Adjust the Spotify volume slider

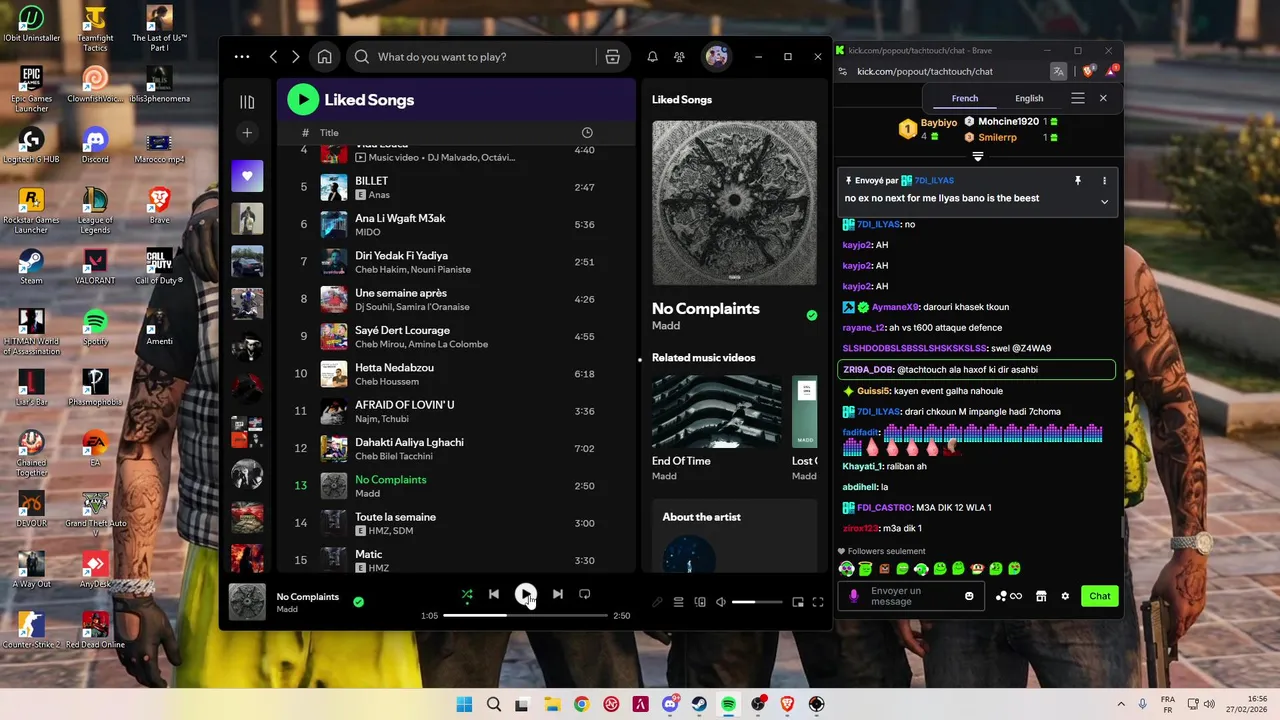[757, 602]
